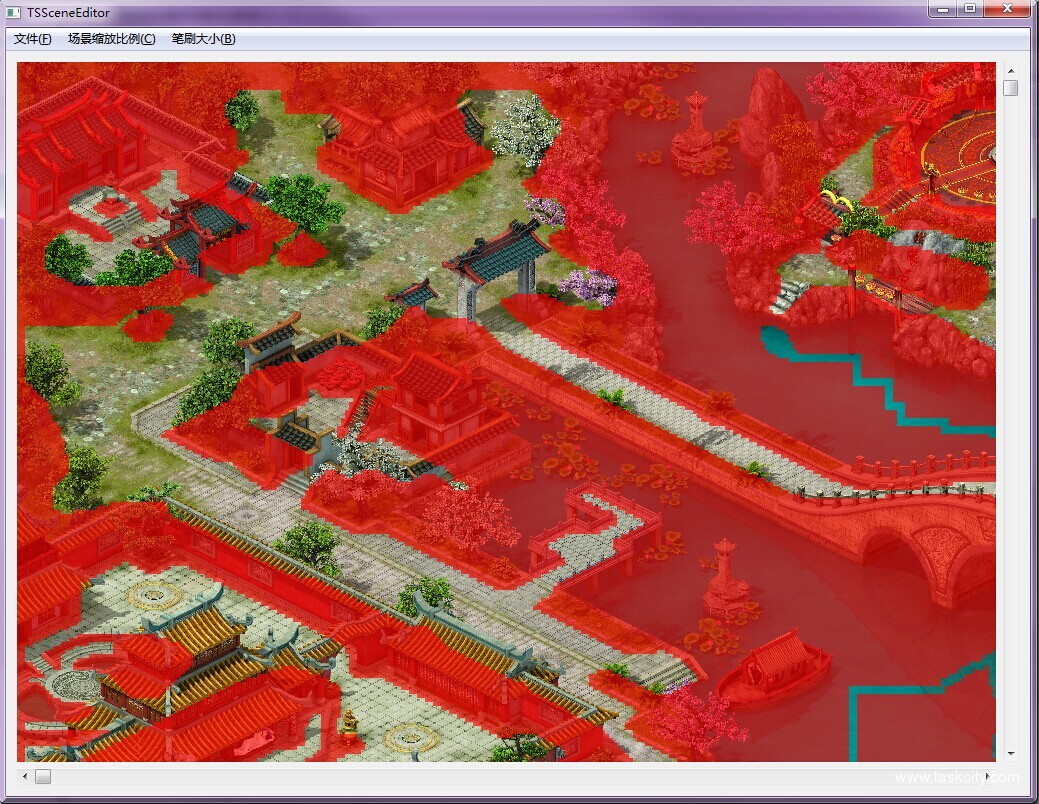
Task: Minimize the TSSceneEditor window
Action: [942, 9]
